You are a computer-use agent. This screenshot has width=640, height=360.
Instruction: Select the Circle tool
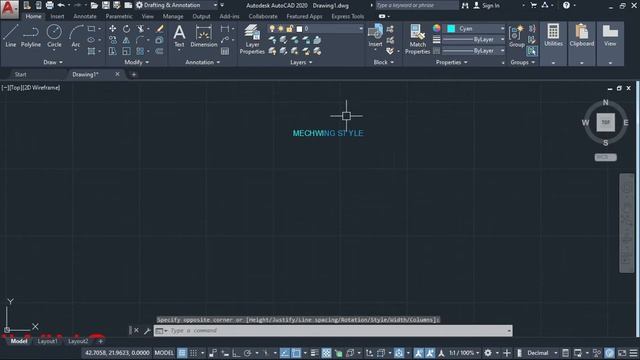[x=54, y=36]
